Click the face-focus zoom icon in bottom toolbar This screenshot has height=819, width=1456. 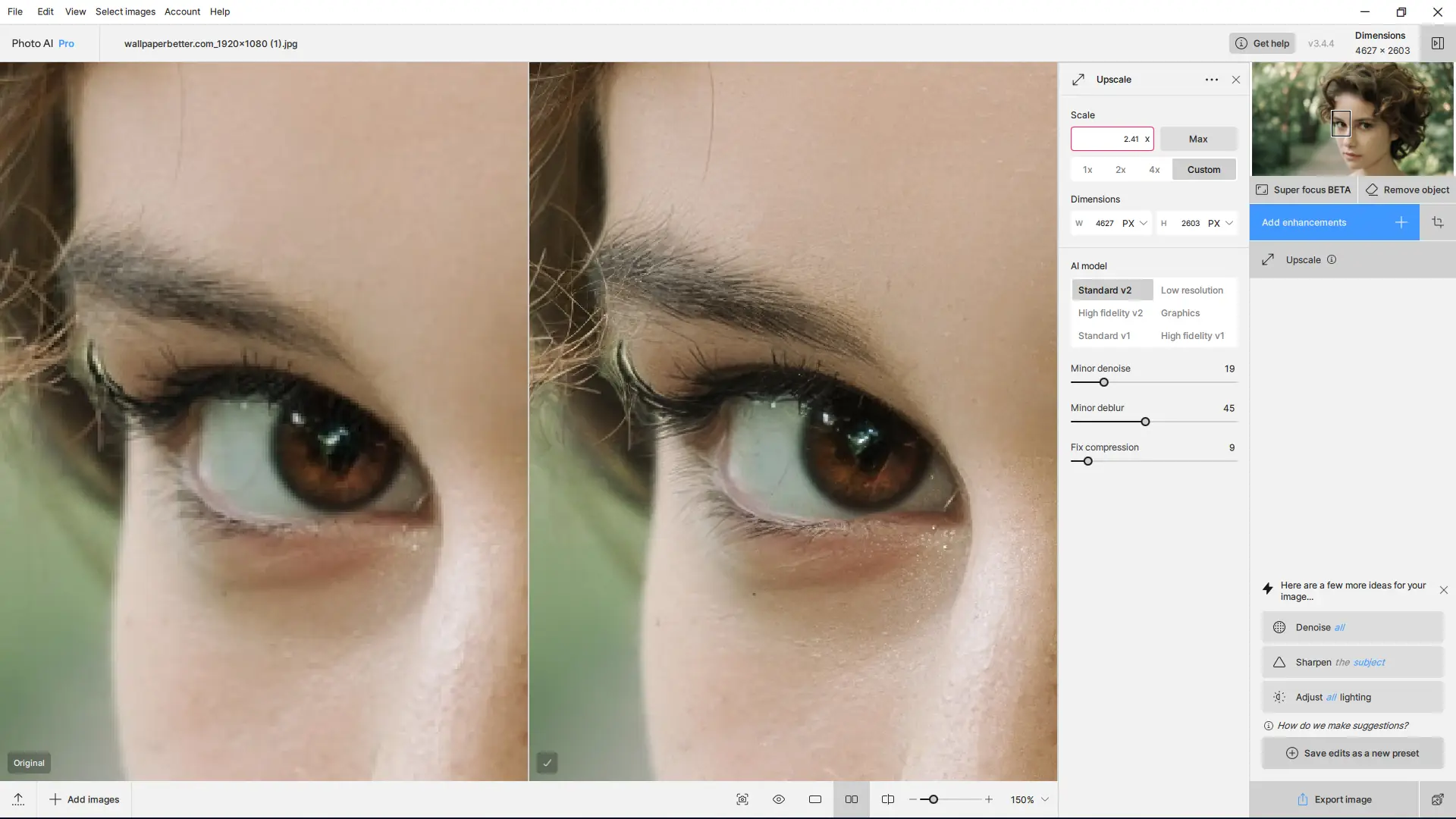pos(742,799)
